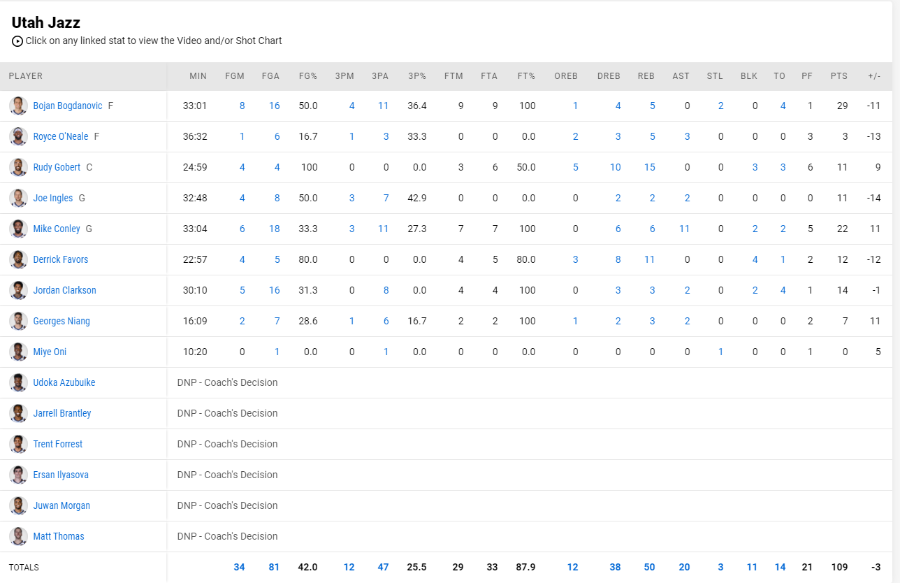View Georges Niang's 6 three-point attempts
This screenshot has height=583, width=900.
click(x=386, y=321)
